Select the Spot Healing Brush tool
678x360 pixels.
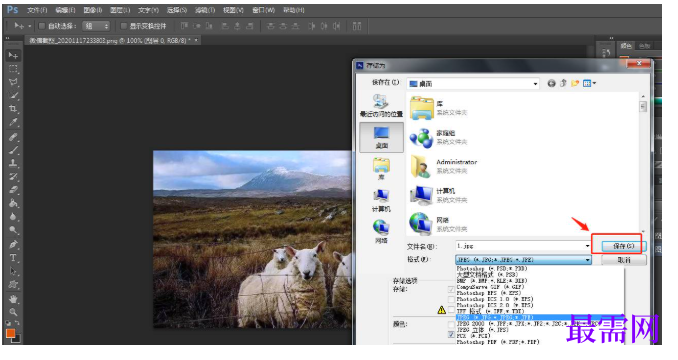tap(13, 137)
